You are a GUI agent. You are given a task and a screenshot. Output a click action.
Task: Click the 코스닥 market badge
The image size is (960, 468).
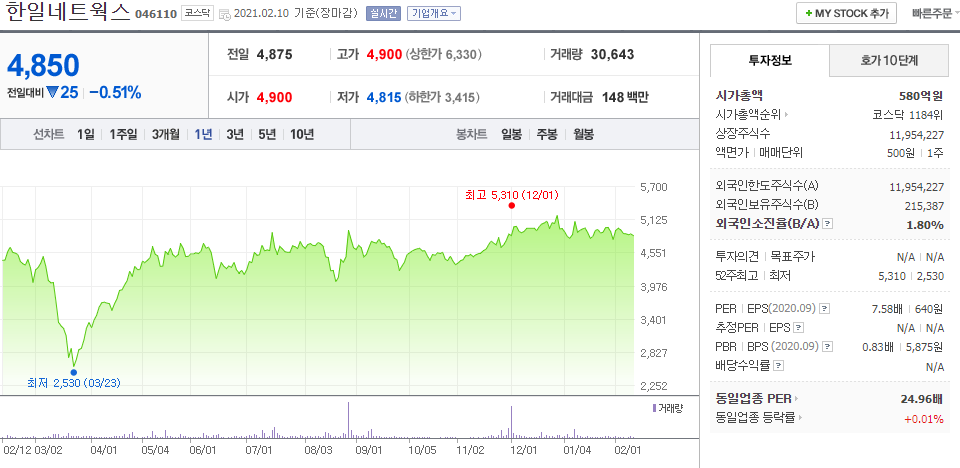coord(197,13)
